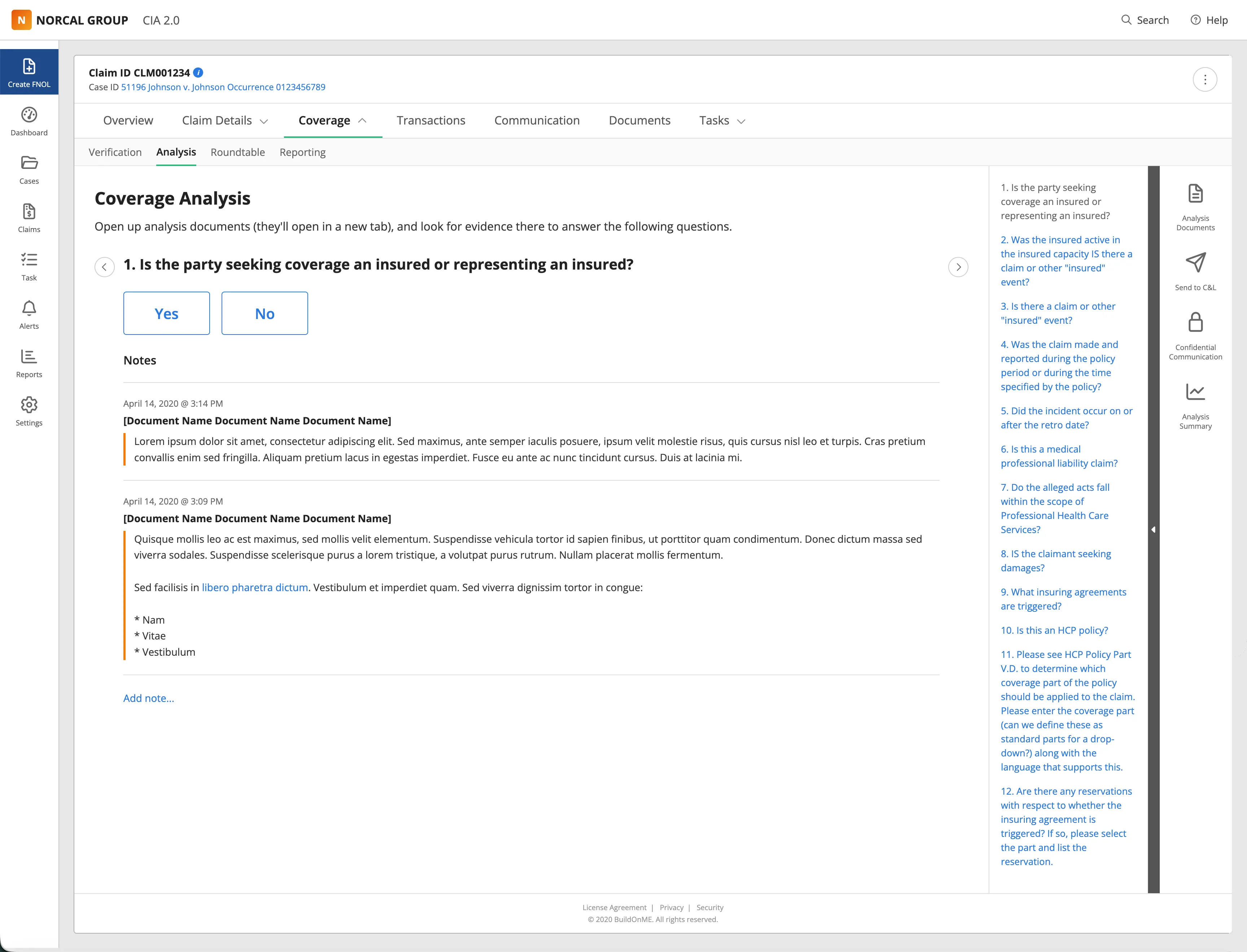Image resolution: width=1247 pixels, height=952 pixels.
Task: Click Add note link
Action: coord(149,698)
